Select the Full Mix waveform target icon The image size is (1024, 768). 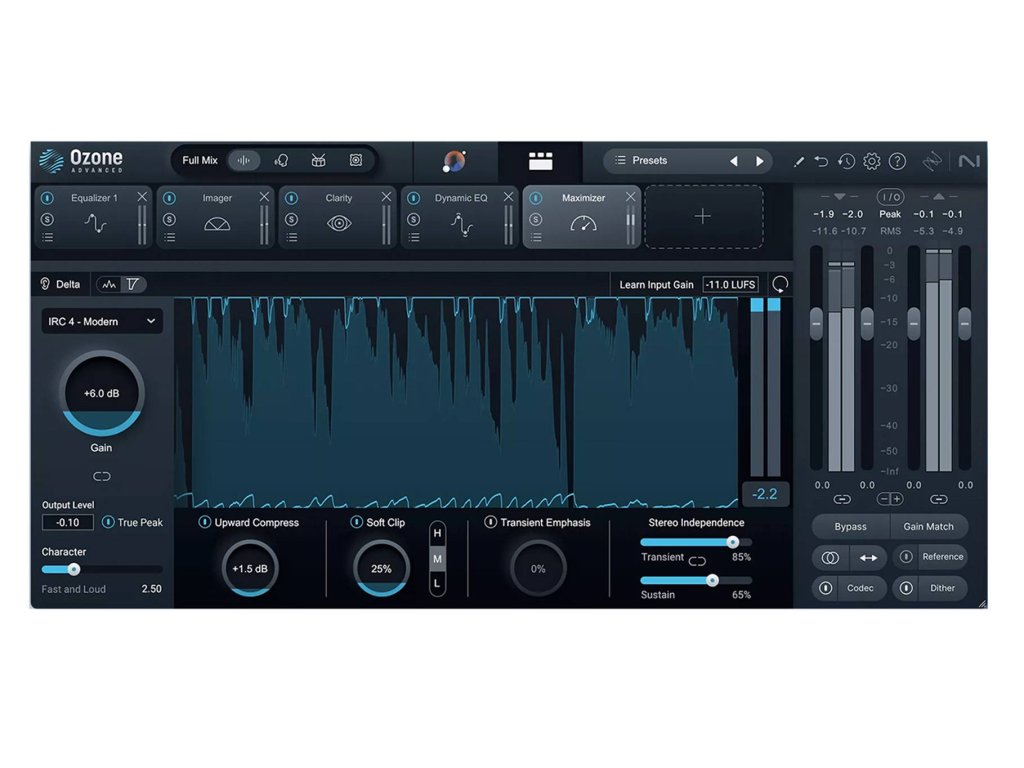244,160
